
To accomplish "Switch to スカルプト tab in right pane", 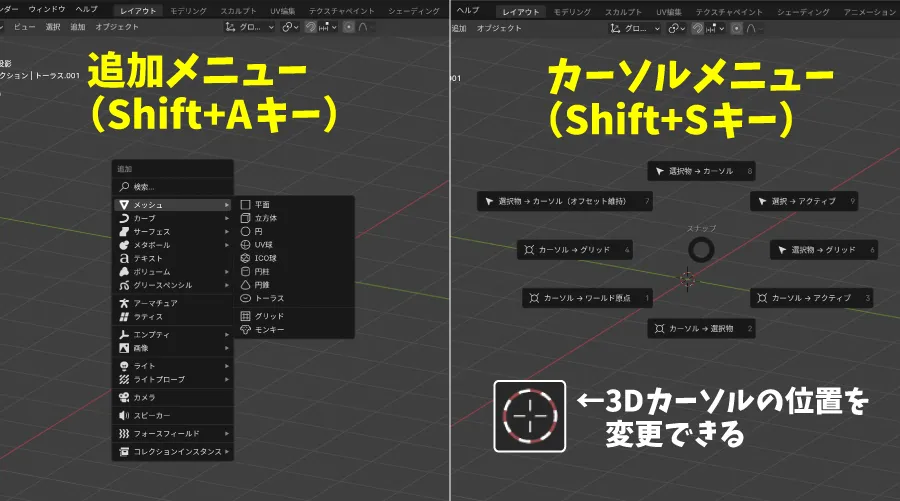I will click(x=623, y=11).
